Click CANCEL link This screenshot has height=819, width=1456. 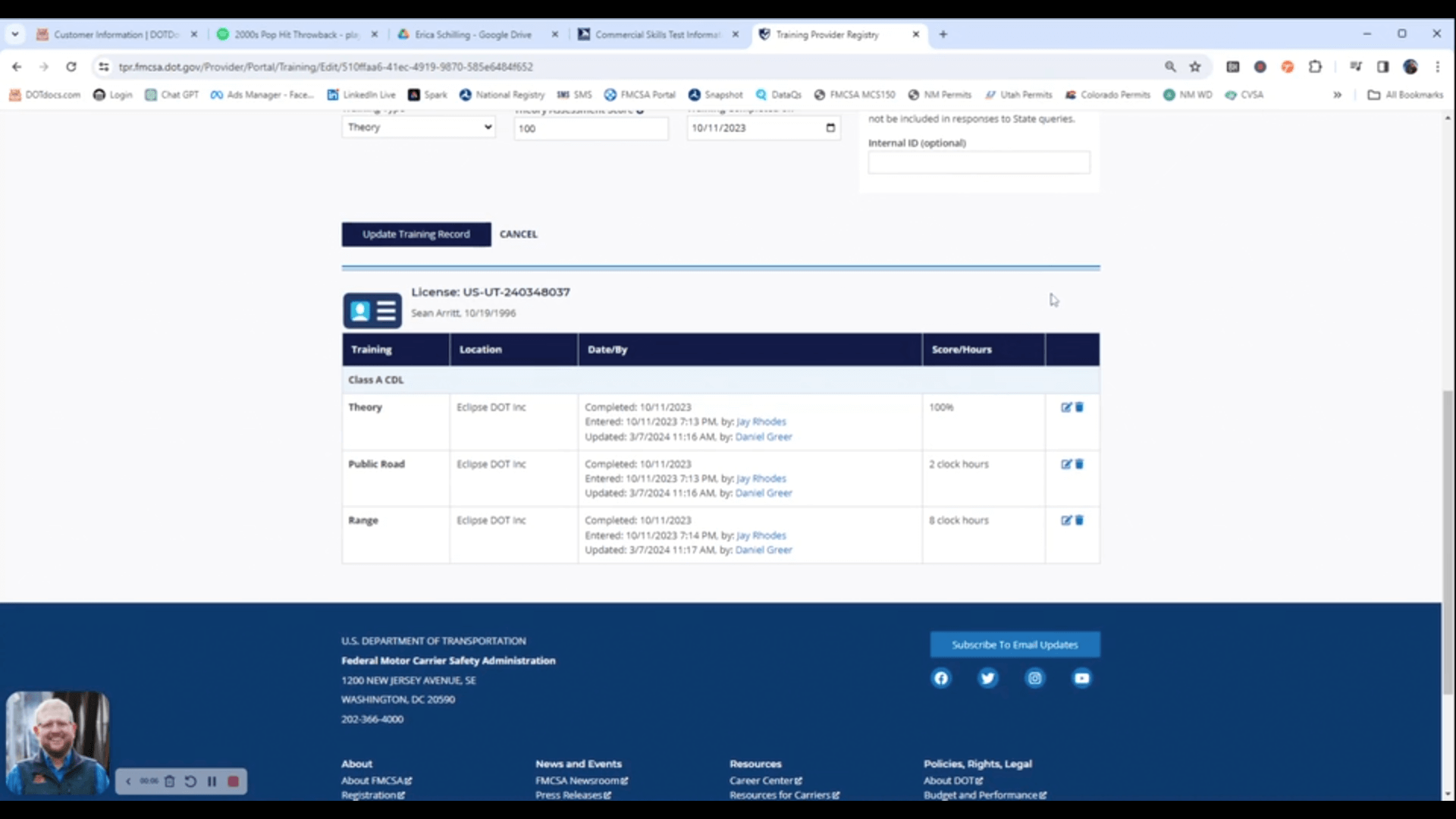(519, 234)
